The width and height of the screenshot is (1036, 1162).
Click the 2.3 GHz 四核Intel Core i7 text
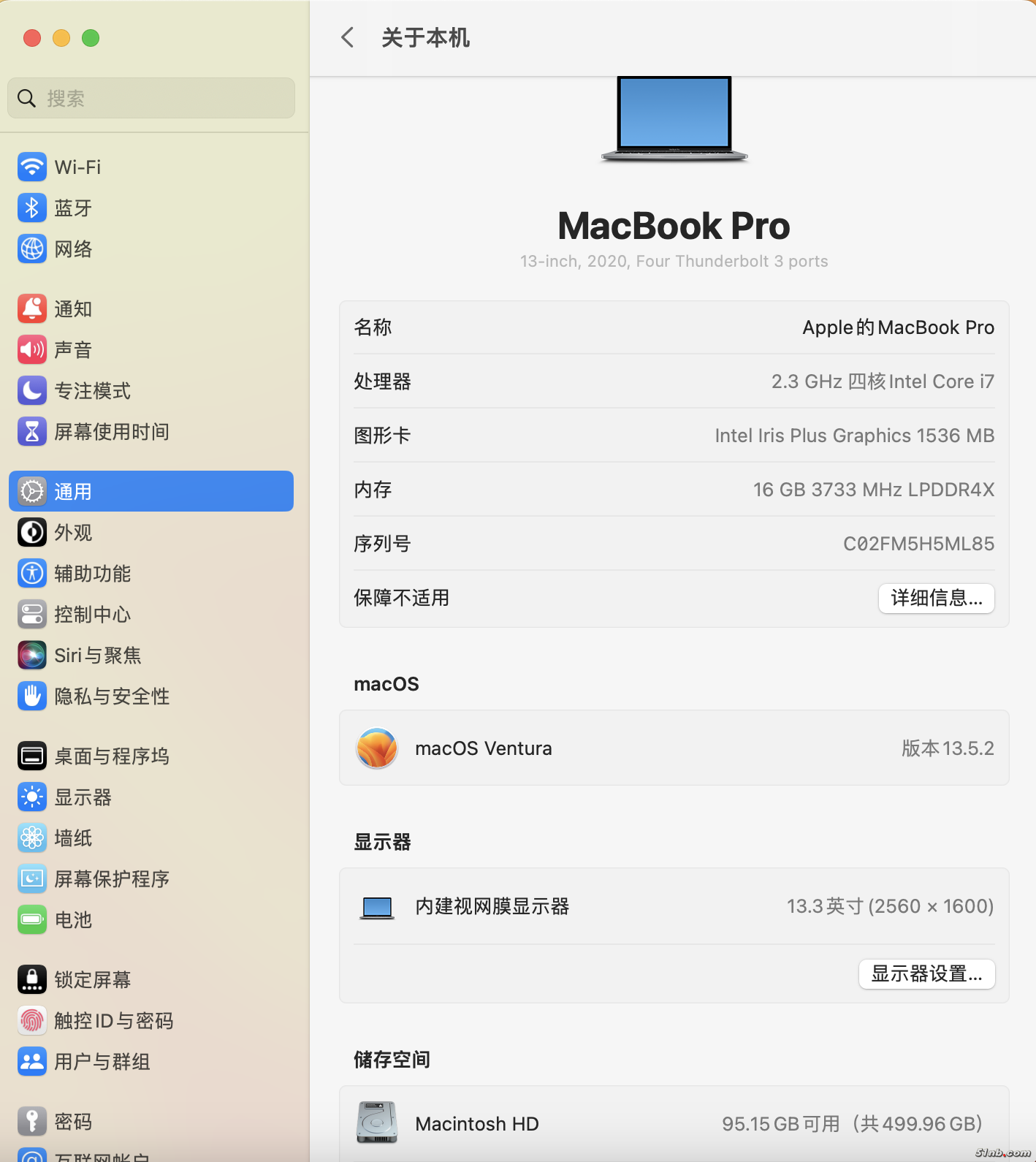883,381
